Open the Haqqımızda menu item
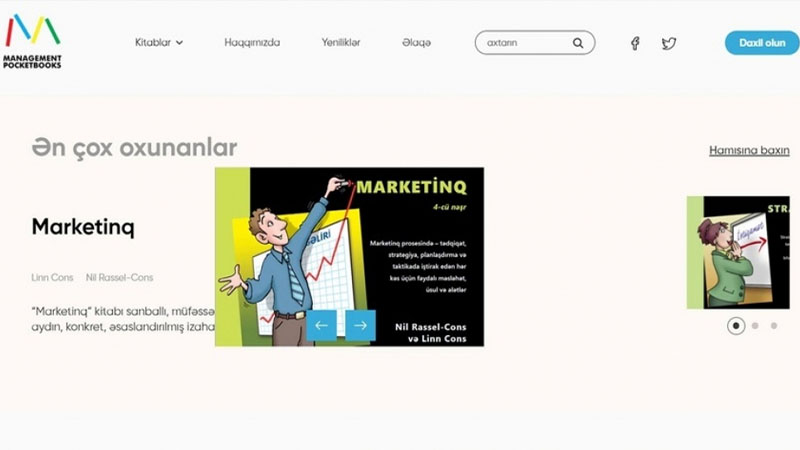Image resolution: width=800 pixels, height=450 pixels. (x=252, y=42)
